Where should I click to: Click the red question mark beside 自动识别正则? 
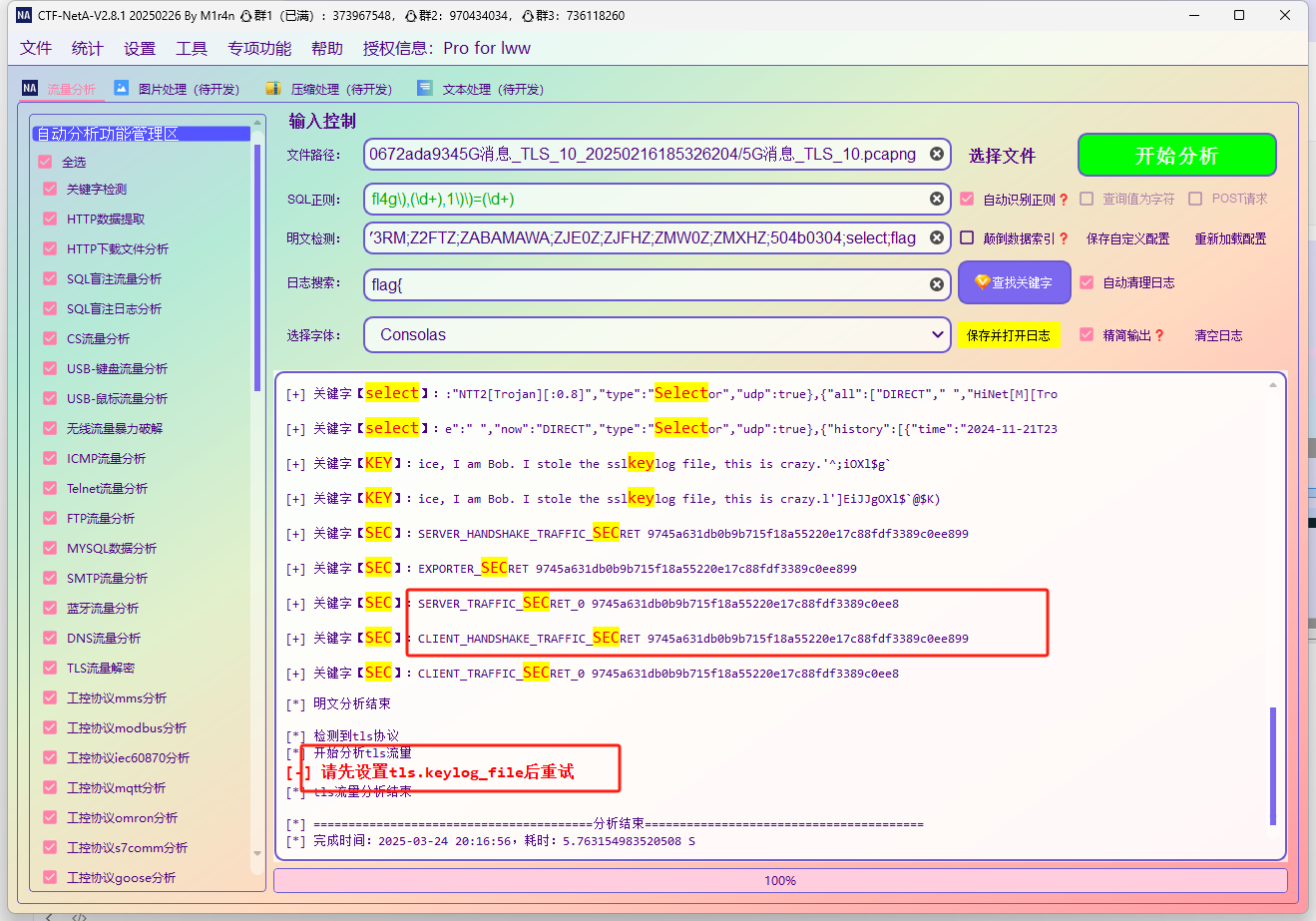click(x=1064, y=200)
